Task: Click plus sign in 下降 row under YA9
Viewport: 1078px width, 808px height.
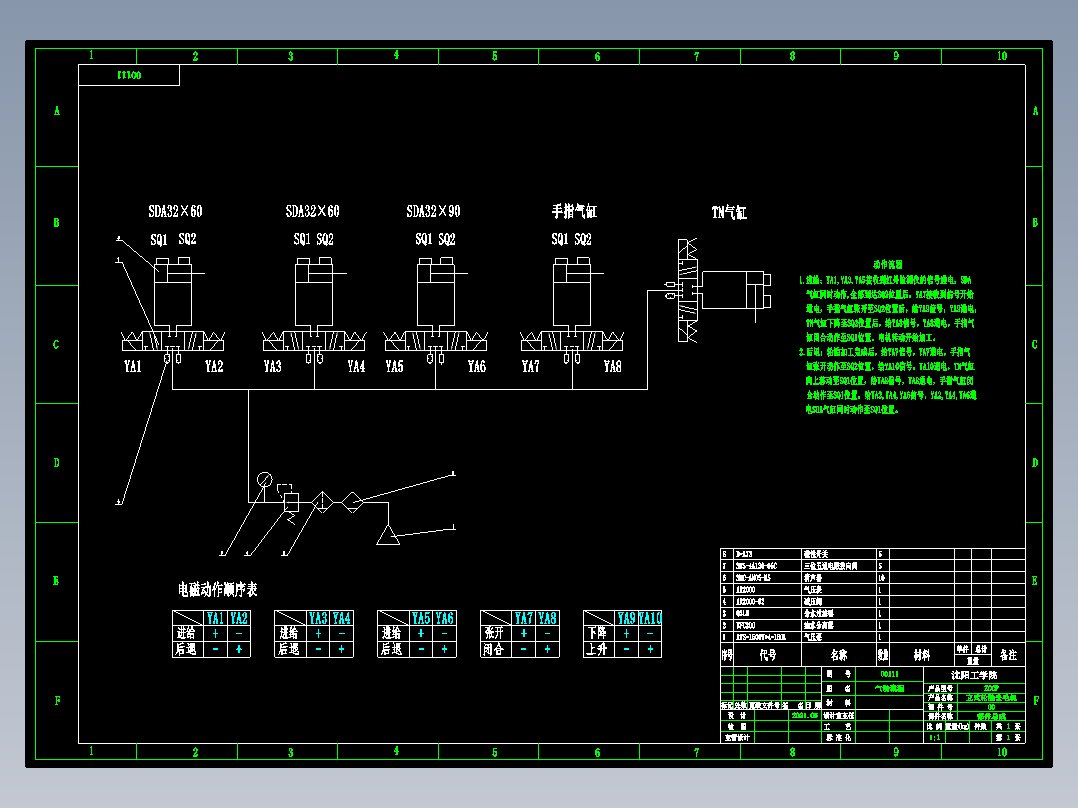Action: (626, 633)
